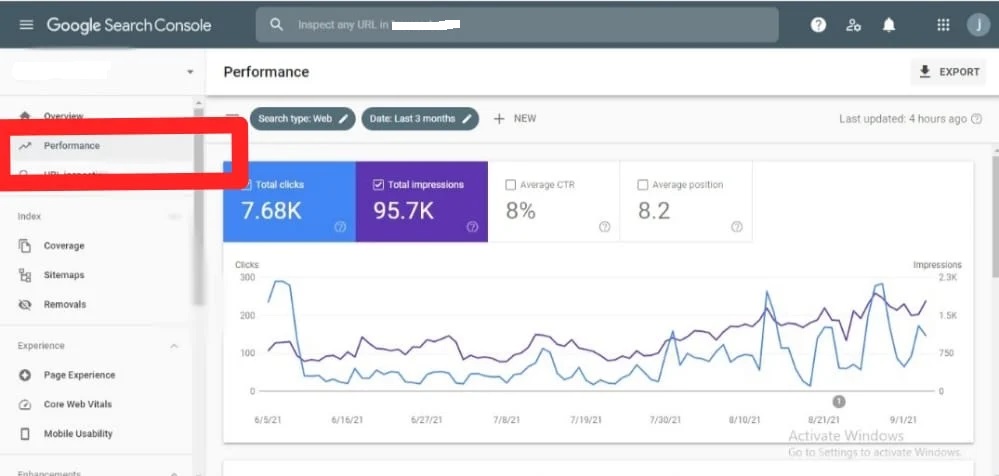The image size is (999, 476).
Task: Check the Average CTR checkbox
Action: [x=510, y=185]
